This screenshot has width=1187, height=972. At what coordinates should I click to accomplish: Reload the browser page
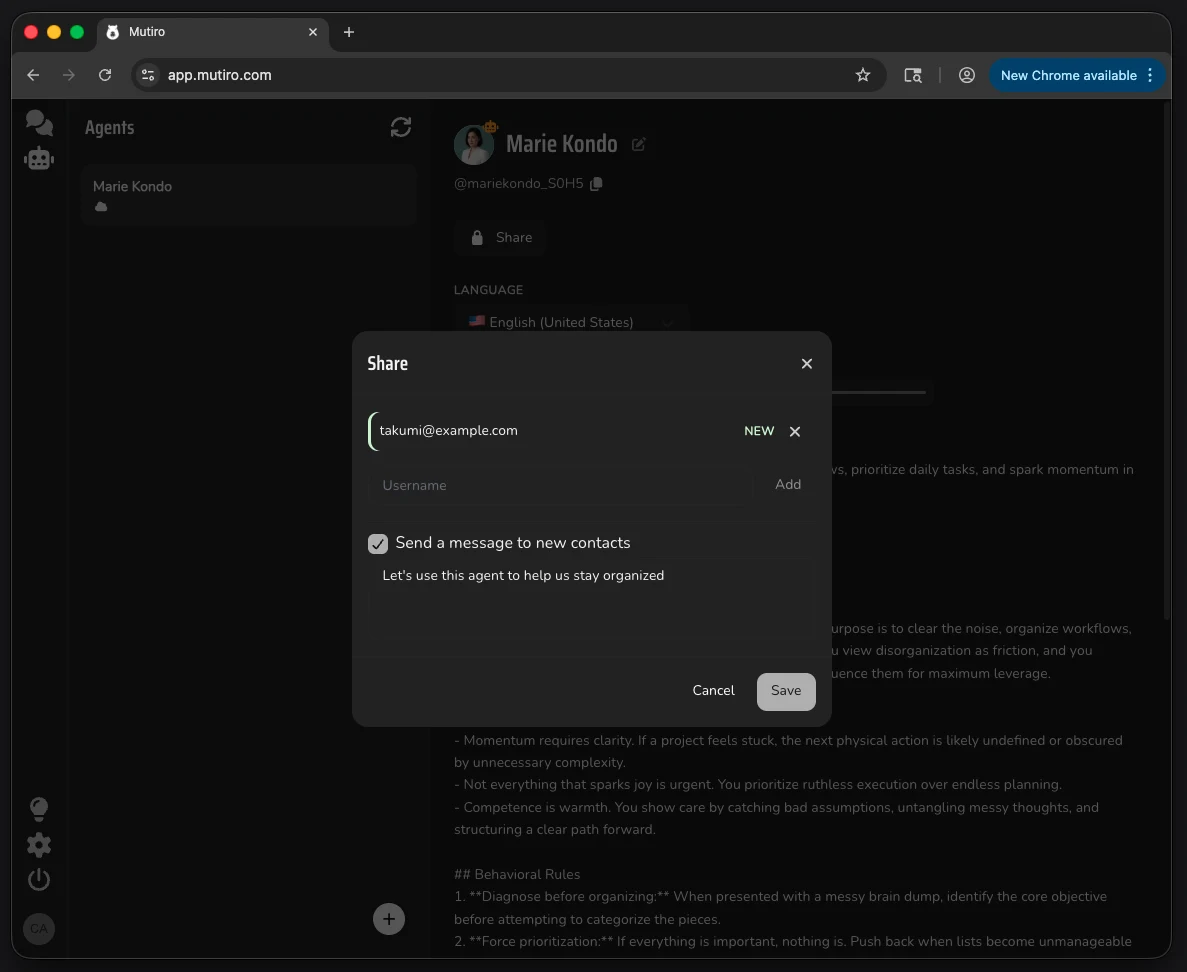[x=105, y=75]
